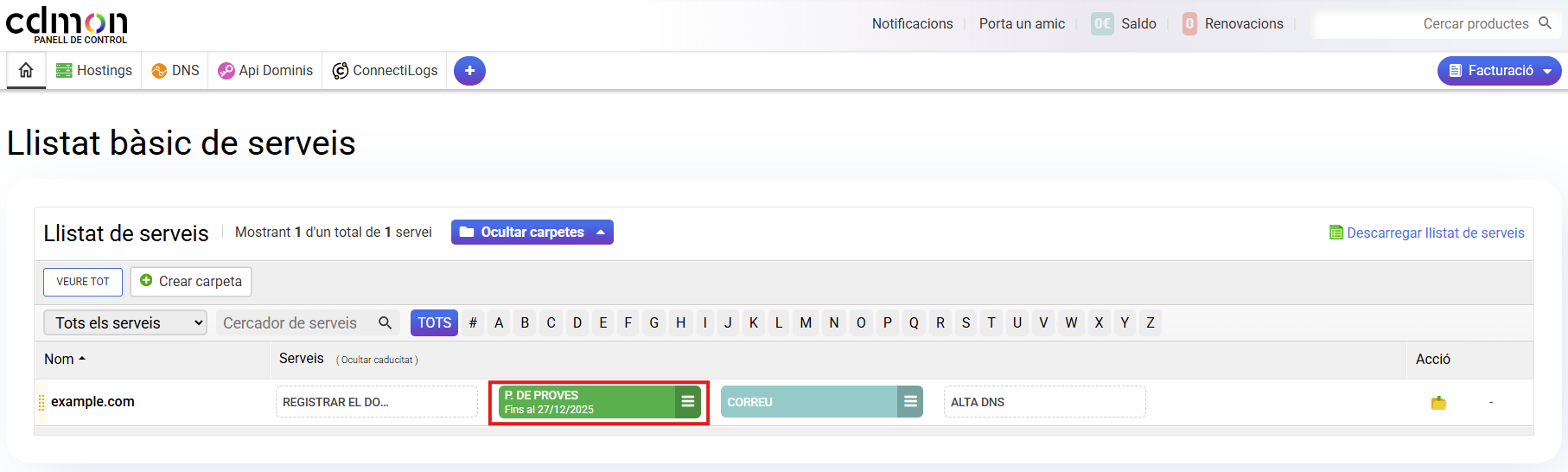Open menu icon on P. DE PROVES service
The width and height of the screenshot is (1568, 472).
688,402
